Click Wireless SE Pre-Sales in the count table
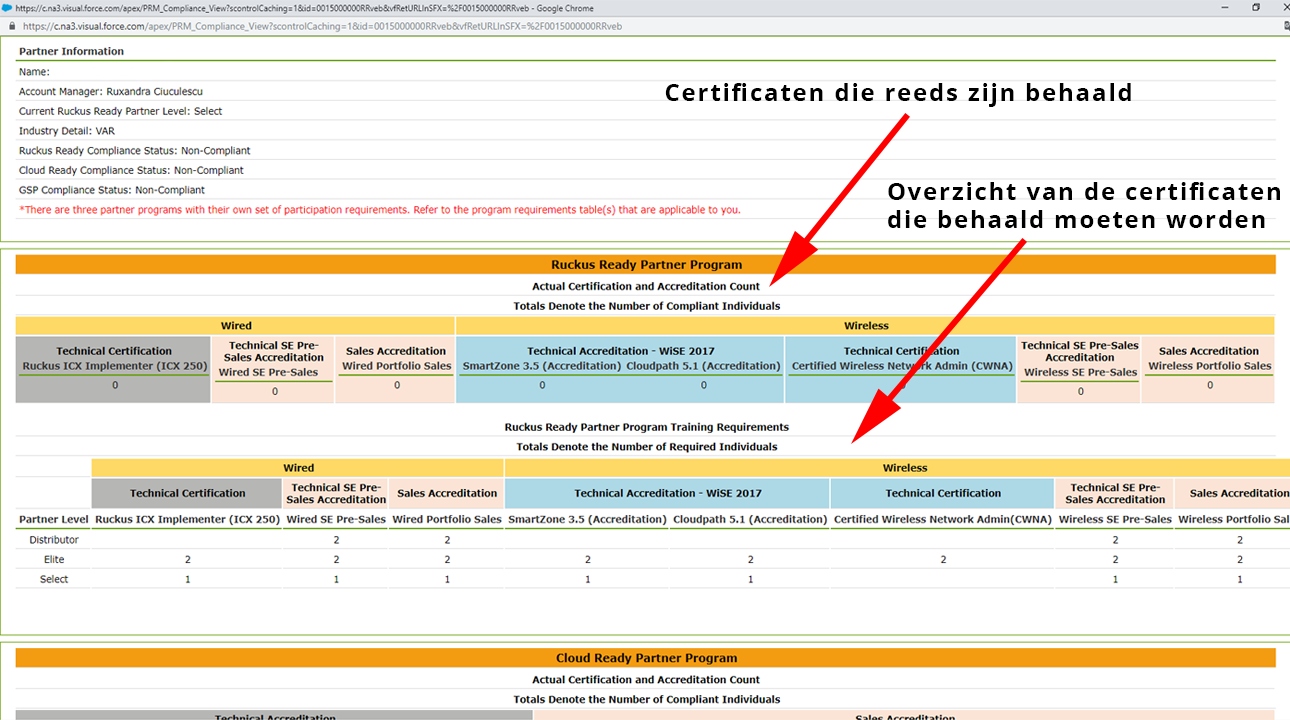Image resolution: width=1290 pixels, height=720 pixels. 1080,372
